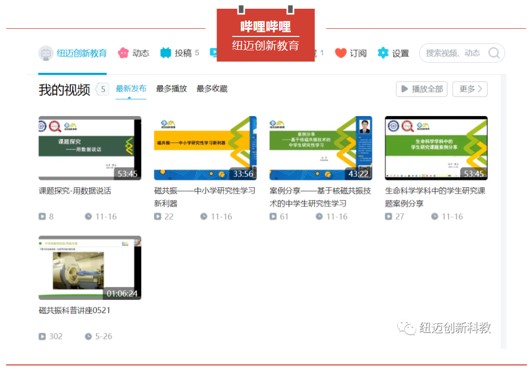Open the 案例分享 43:22 video thumbnail
Image resolution: width=530 pixels, height=368 pixels.
click(x=321, y=148)
